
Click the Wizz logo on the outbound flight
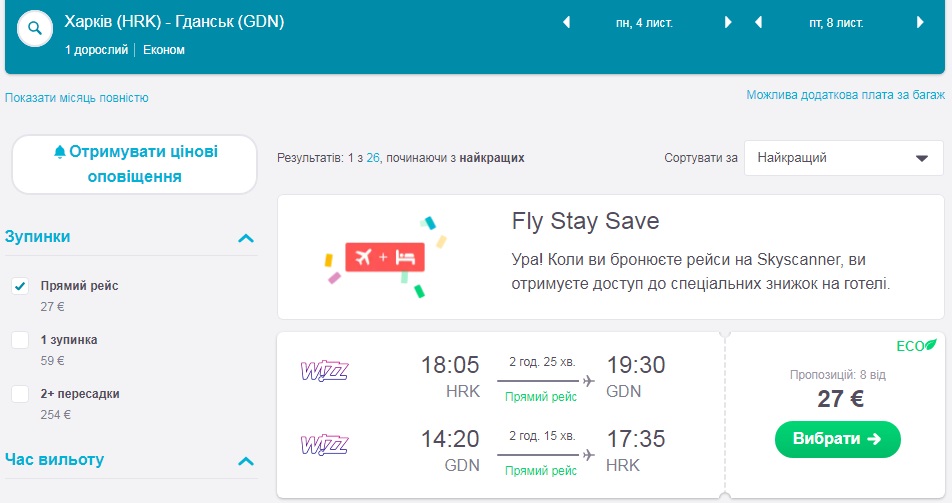[324, 372]
